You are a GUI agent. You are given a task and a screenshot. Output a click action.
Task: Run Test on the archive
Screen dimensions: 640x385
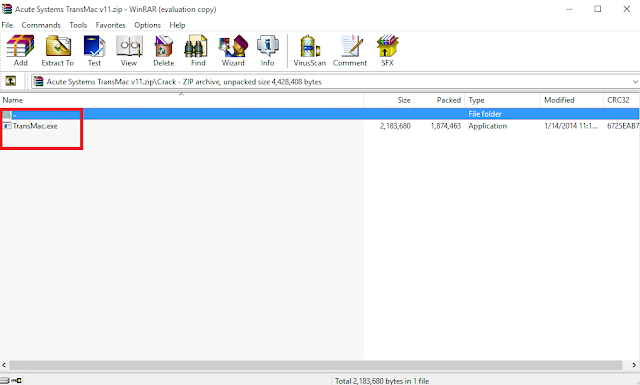coord(94,50)
